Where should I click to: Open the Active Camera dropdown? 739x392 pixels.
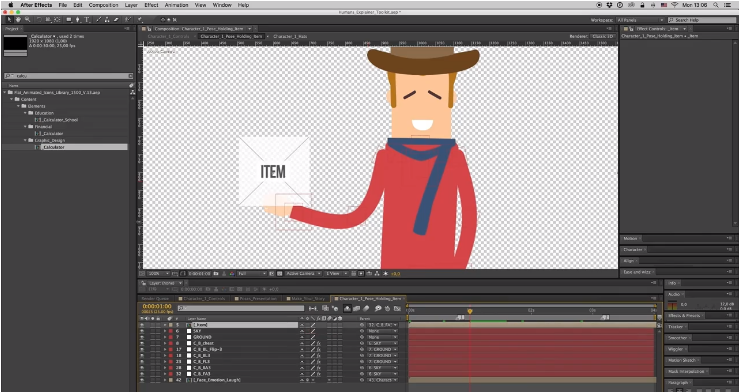coord(303,273)
